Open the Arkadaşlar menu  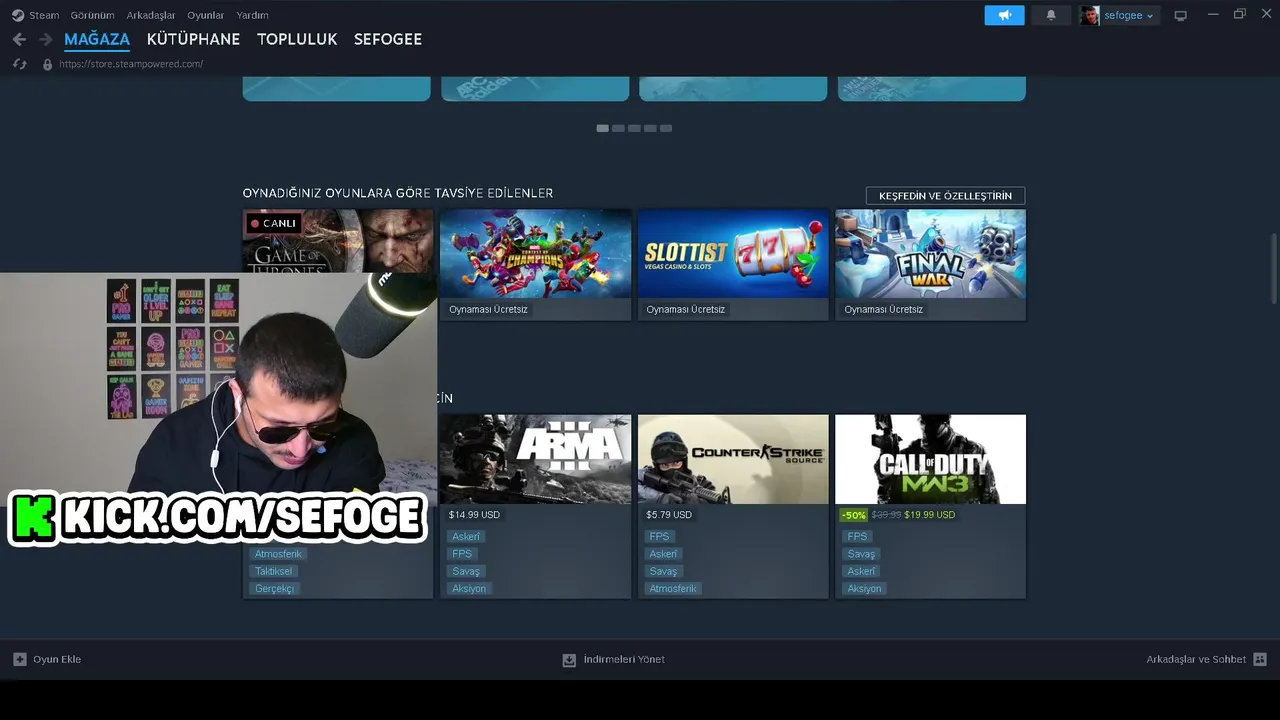pos(151,15)
